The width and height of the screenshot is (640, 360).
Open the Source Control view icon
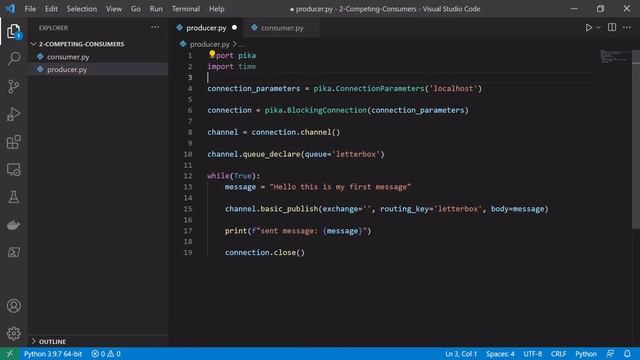click(13, 87)
